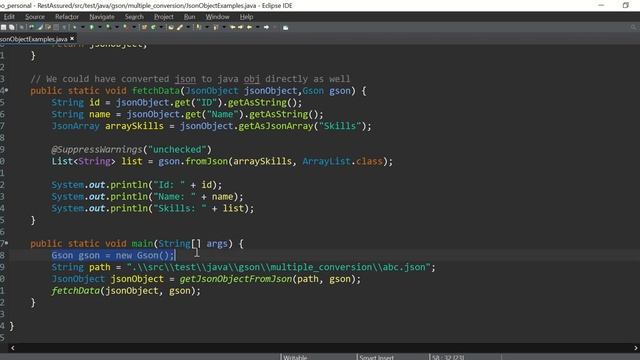Close the JsonObjectExamples.java tab
The image size is (640, 360).
point(72,38)
